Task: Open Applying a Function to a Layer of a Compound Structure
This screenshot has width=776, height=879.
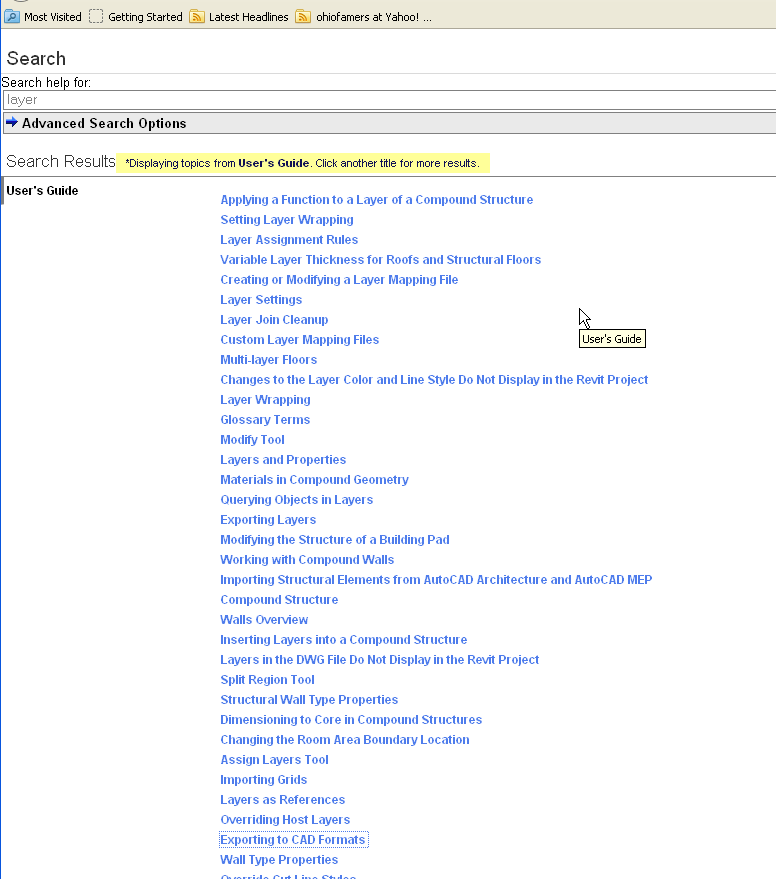Action: pyautogui.click(x=376, y=200)
